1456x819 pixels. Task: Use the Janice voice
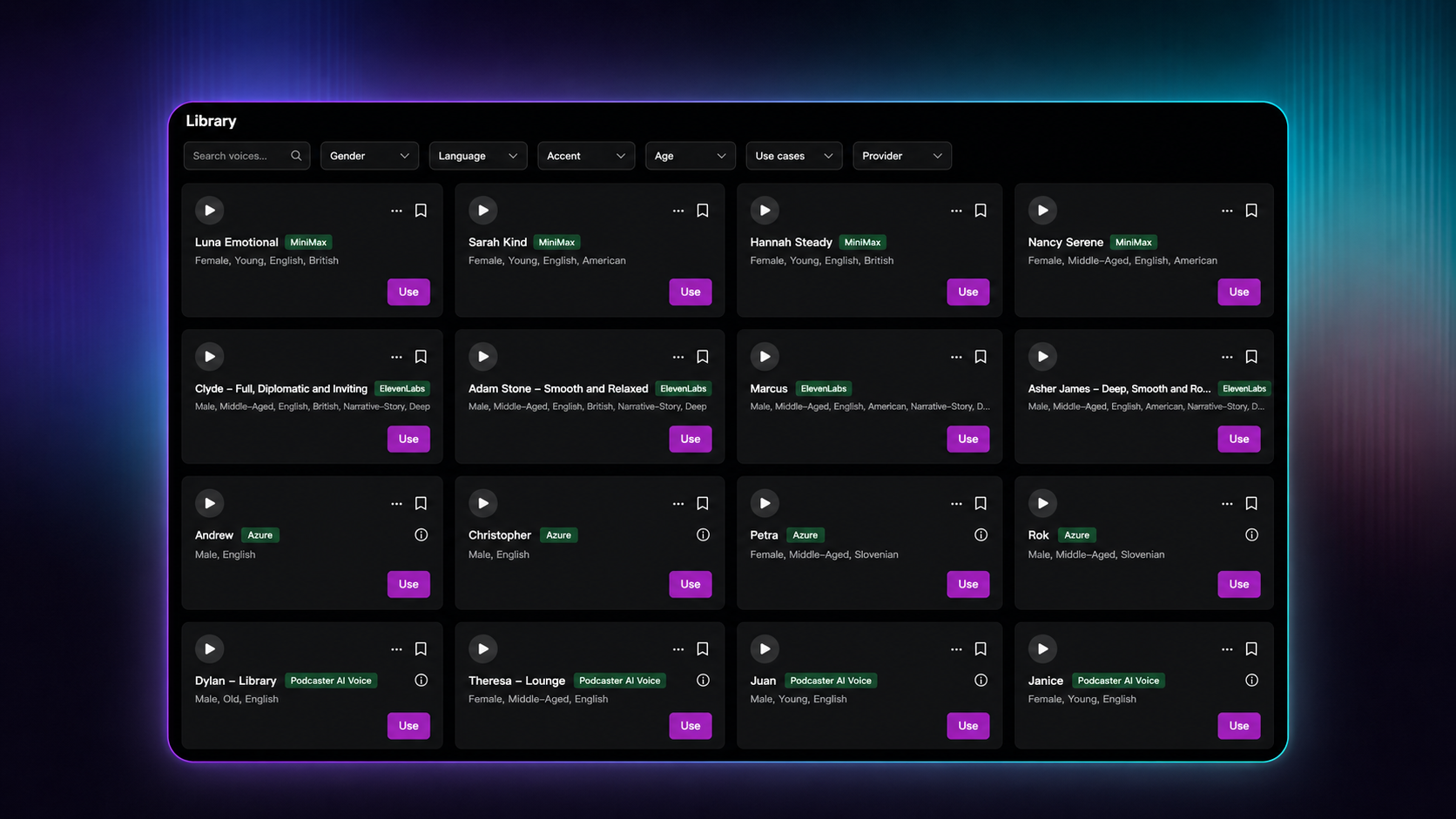(1239, 725)
